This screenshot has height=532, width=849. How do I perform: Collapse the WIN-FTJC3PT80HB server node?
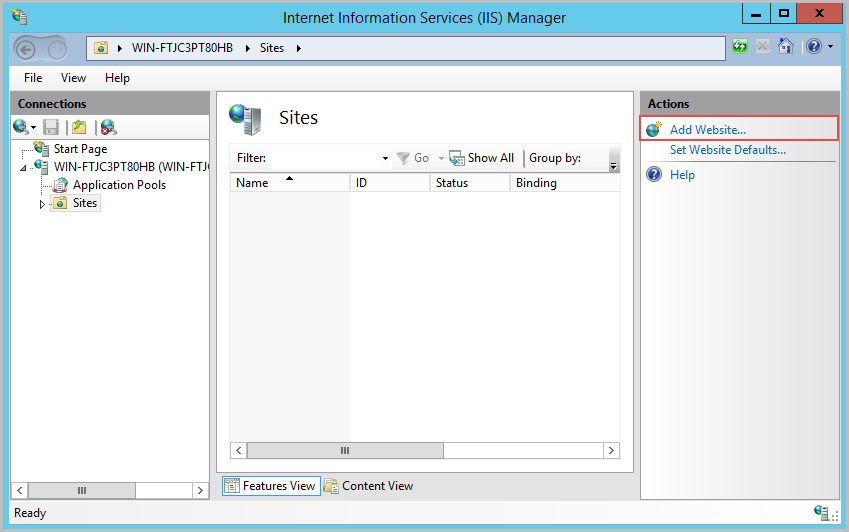24,168
